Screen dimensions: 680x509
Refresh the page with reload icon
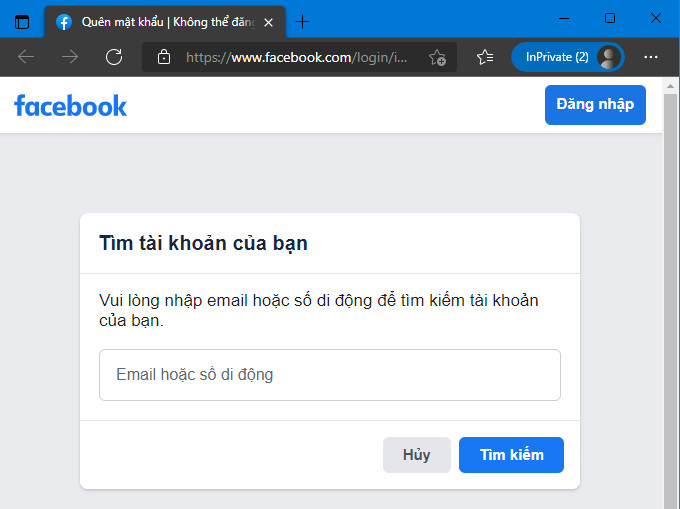pos(114,57)
